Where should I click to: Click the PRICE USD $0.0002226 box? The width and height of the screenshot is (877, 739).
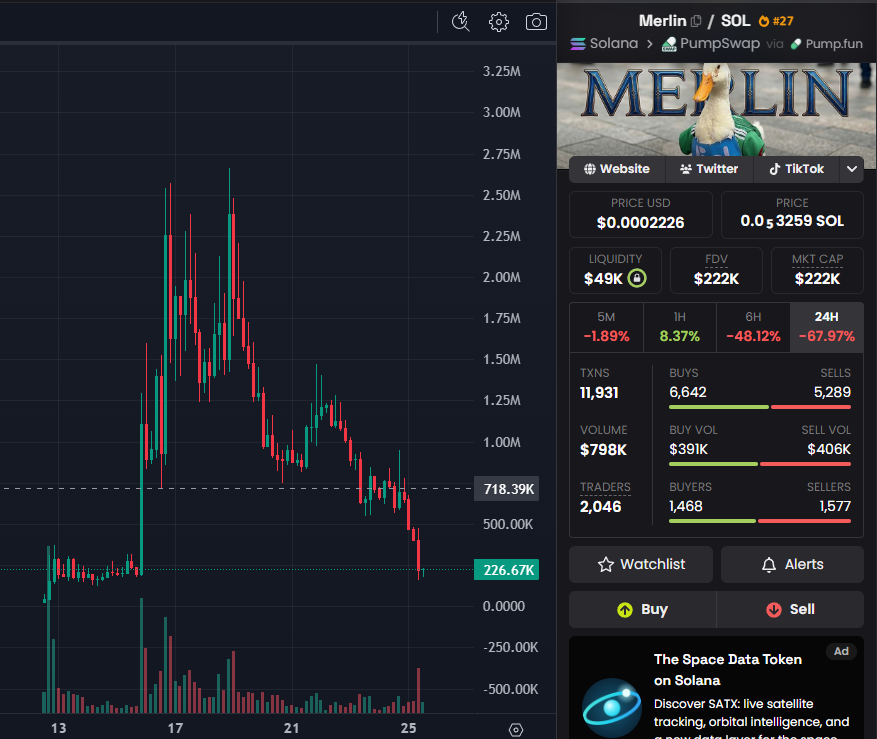(640, 214)
